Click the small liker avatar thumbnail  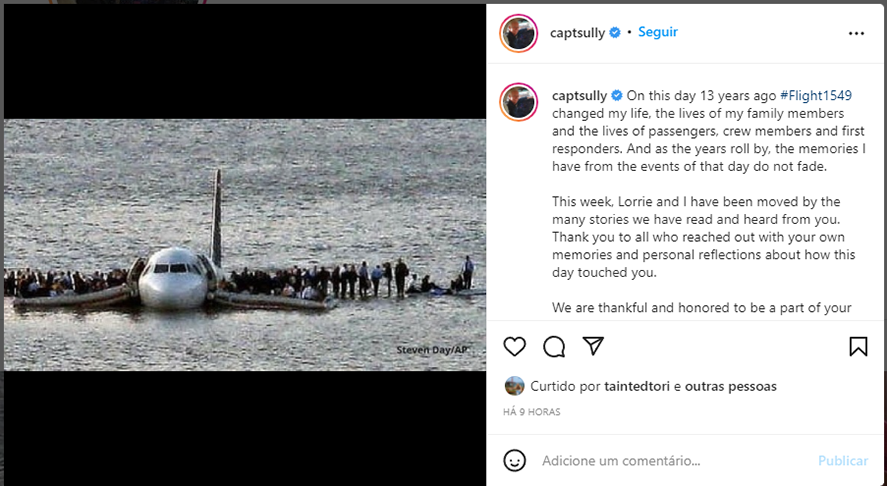[x=514, y=386]
